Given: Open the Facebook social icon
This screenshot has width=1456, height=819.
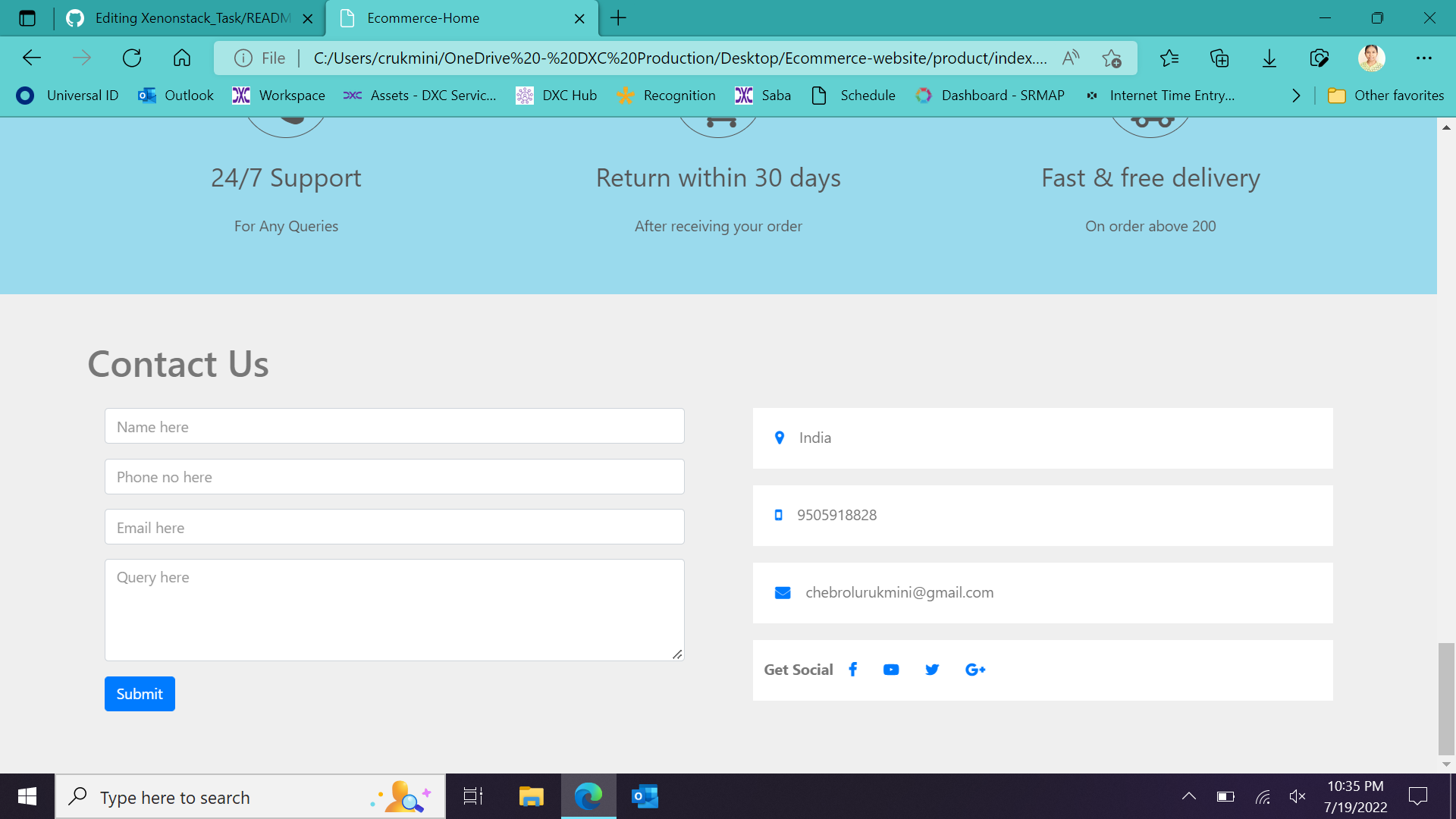Looking at the screenshot, I should pos(852,670).
